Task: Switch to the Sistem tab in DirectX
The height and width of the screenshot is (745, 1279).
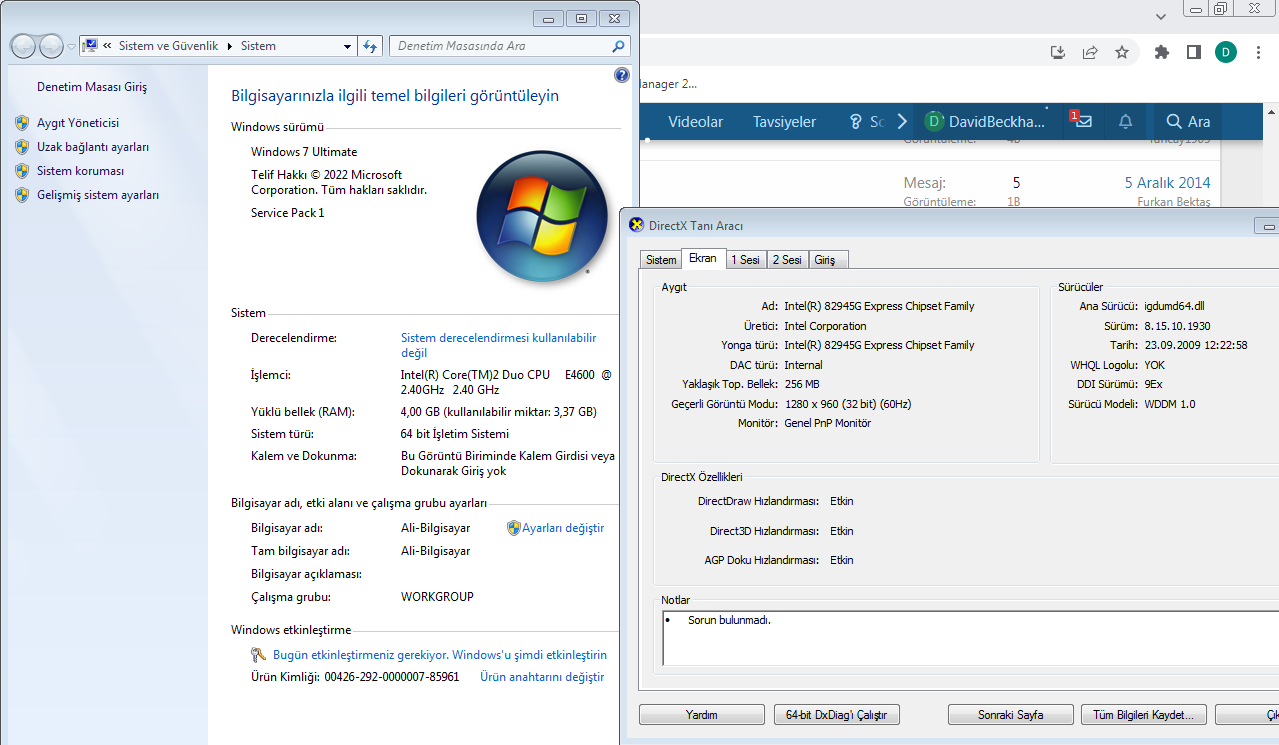Action: [x=661, y=260]
